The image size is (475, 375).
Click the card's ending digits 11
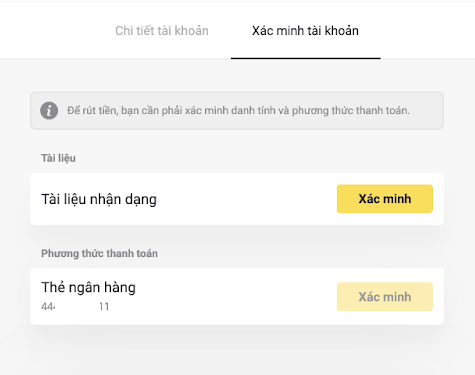[x=104, y=306]
